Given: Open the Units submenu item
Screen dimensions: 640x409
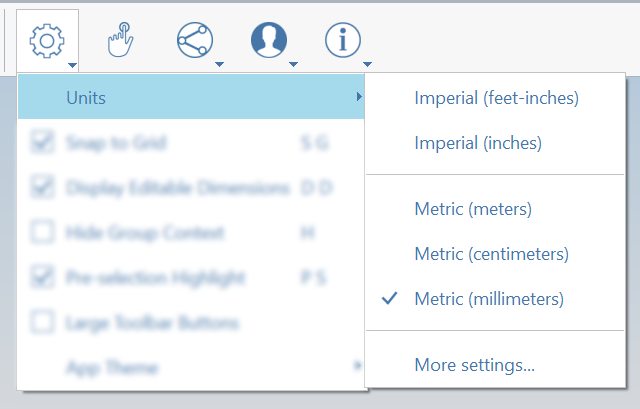Looking at the screenshot, I should click(190, 97).
